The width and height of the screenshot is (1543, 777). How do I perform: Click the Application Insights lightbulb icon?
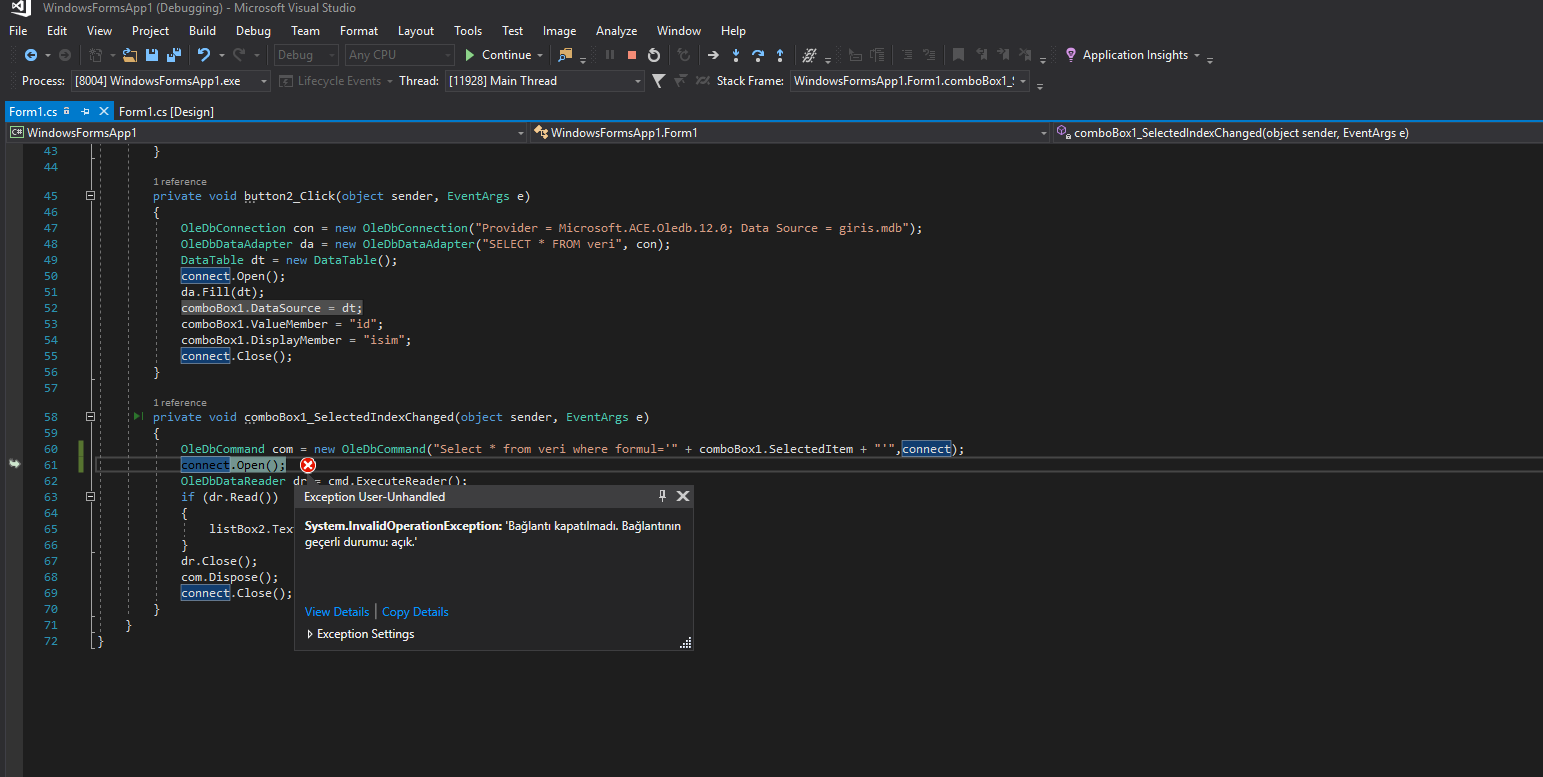point(1071,55)
